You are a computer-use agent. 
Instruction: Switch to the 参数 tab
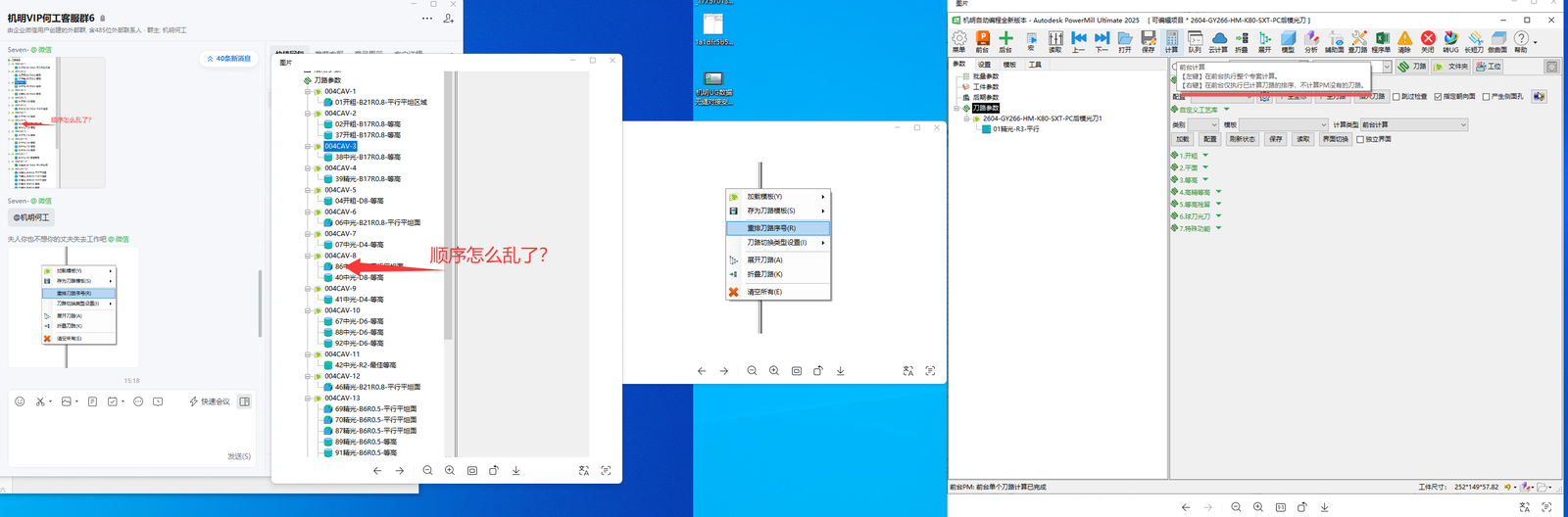click(x=959, y=65)
